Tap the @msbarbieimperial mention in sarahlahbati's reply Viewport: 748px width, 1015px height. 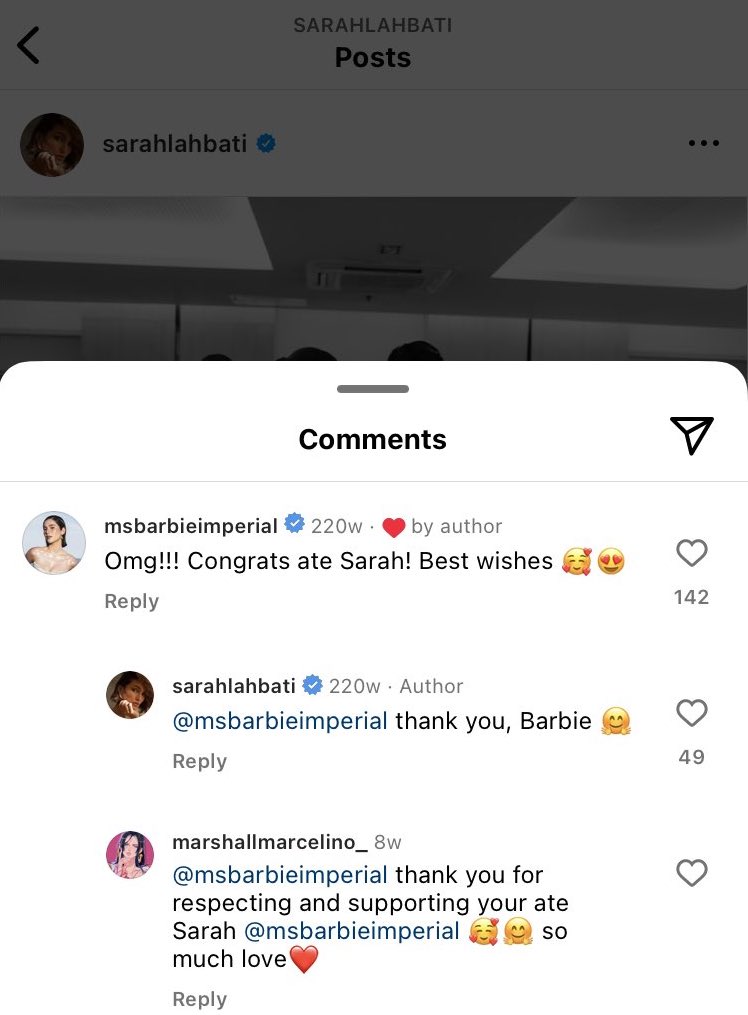[280, 721]
